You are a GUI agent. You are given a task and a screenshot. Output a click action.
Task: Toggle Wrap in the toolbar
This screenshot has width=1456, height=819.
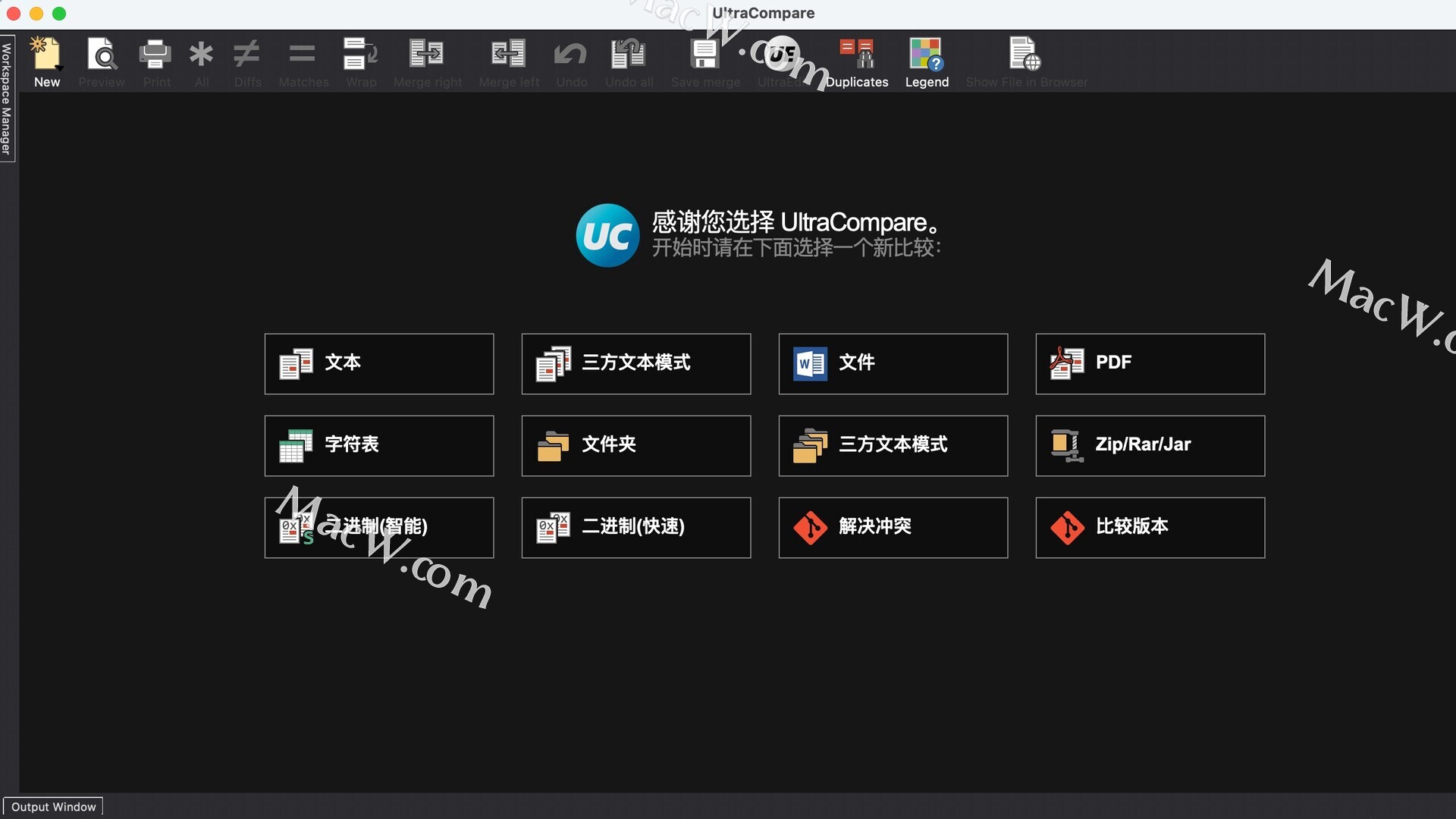[x=361, y=55]
